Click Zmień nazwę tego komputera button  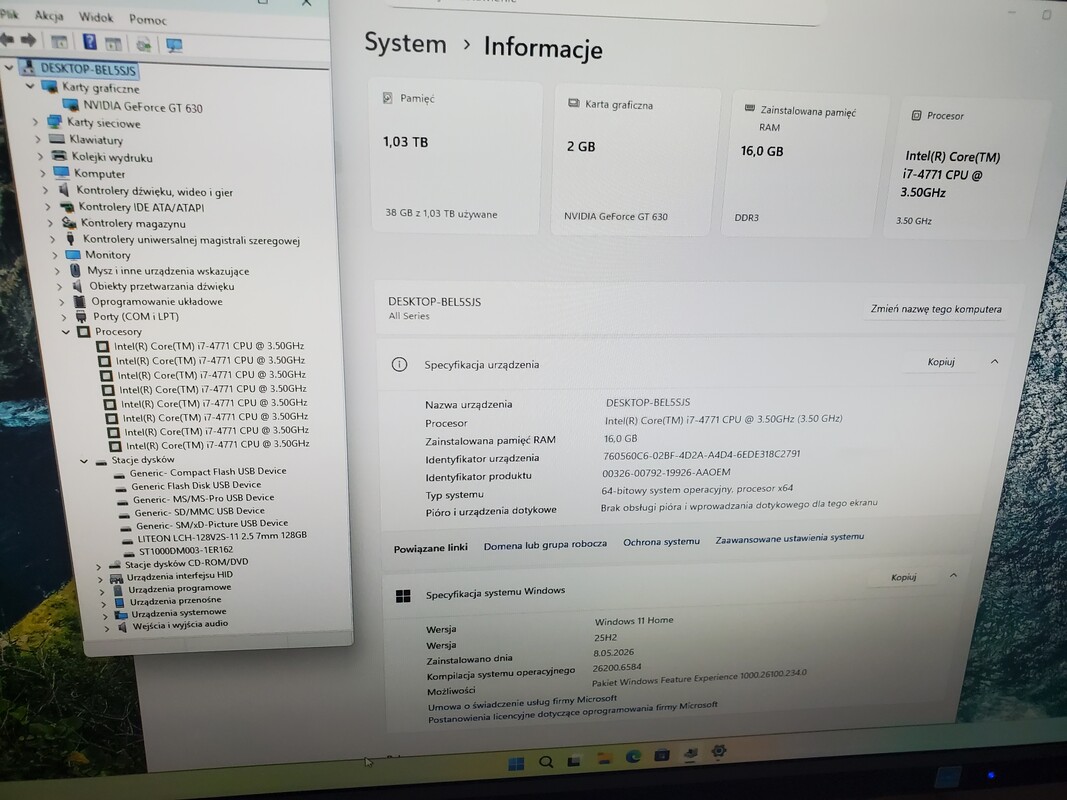point(936,309)
